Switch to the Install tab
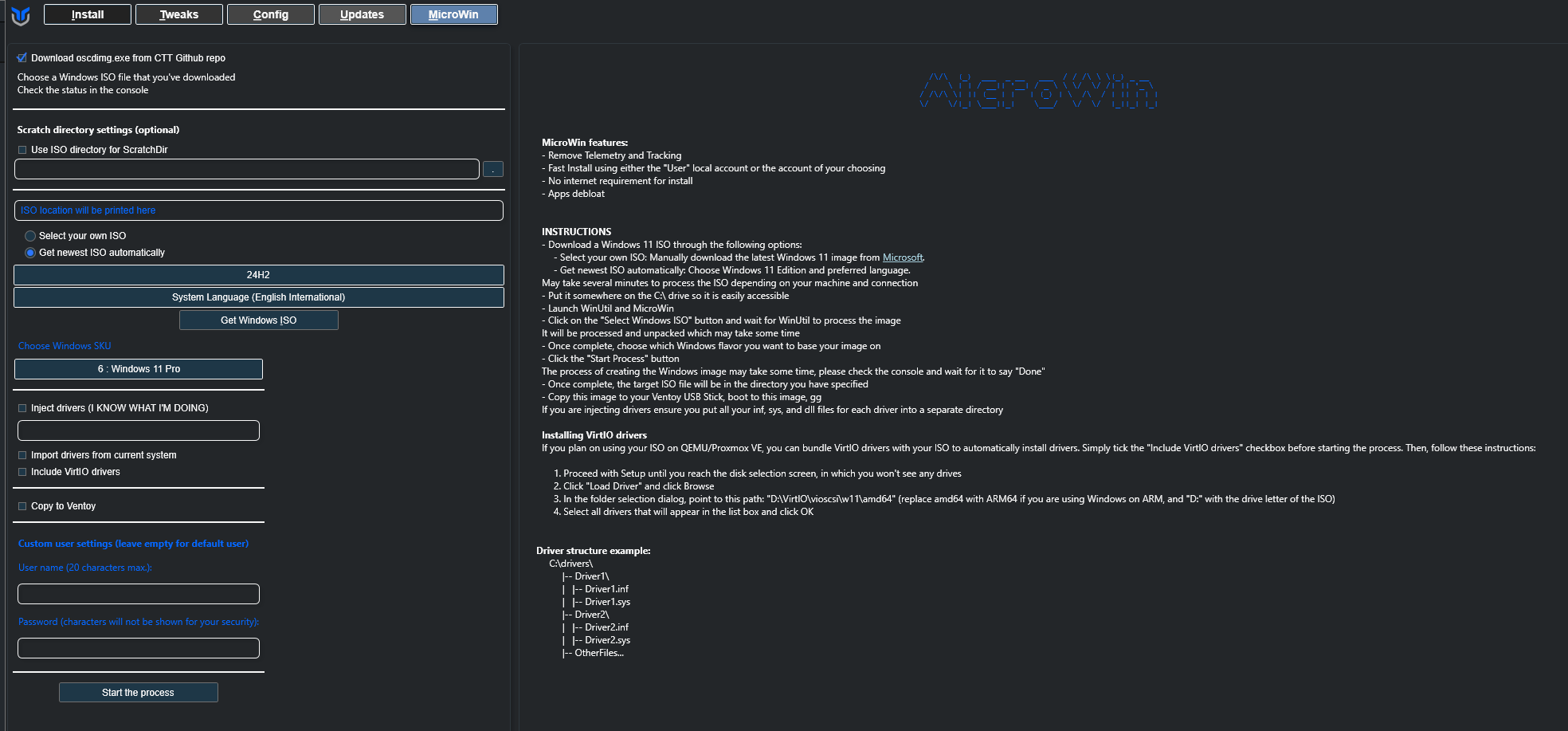This screenshot has width=1568, height=731. click(88, 14)
